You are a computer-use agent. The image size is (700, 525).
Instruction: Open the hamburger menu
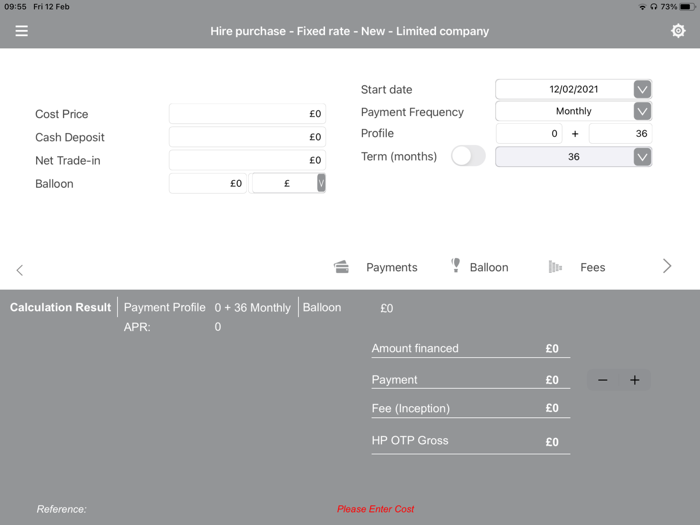(21, 31)
